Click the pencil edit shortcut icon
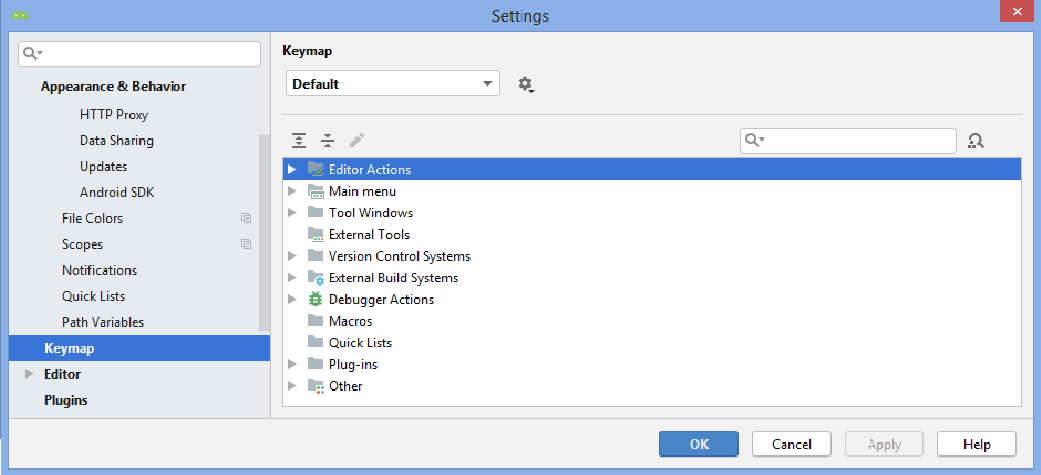The height and width of the screenshot is (475, 1041). coord(357,141)
